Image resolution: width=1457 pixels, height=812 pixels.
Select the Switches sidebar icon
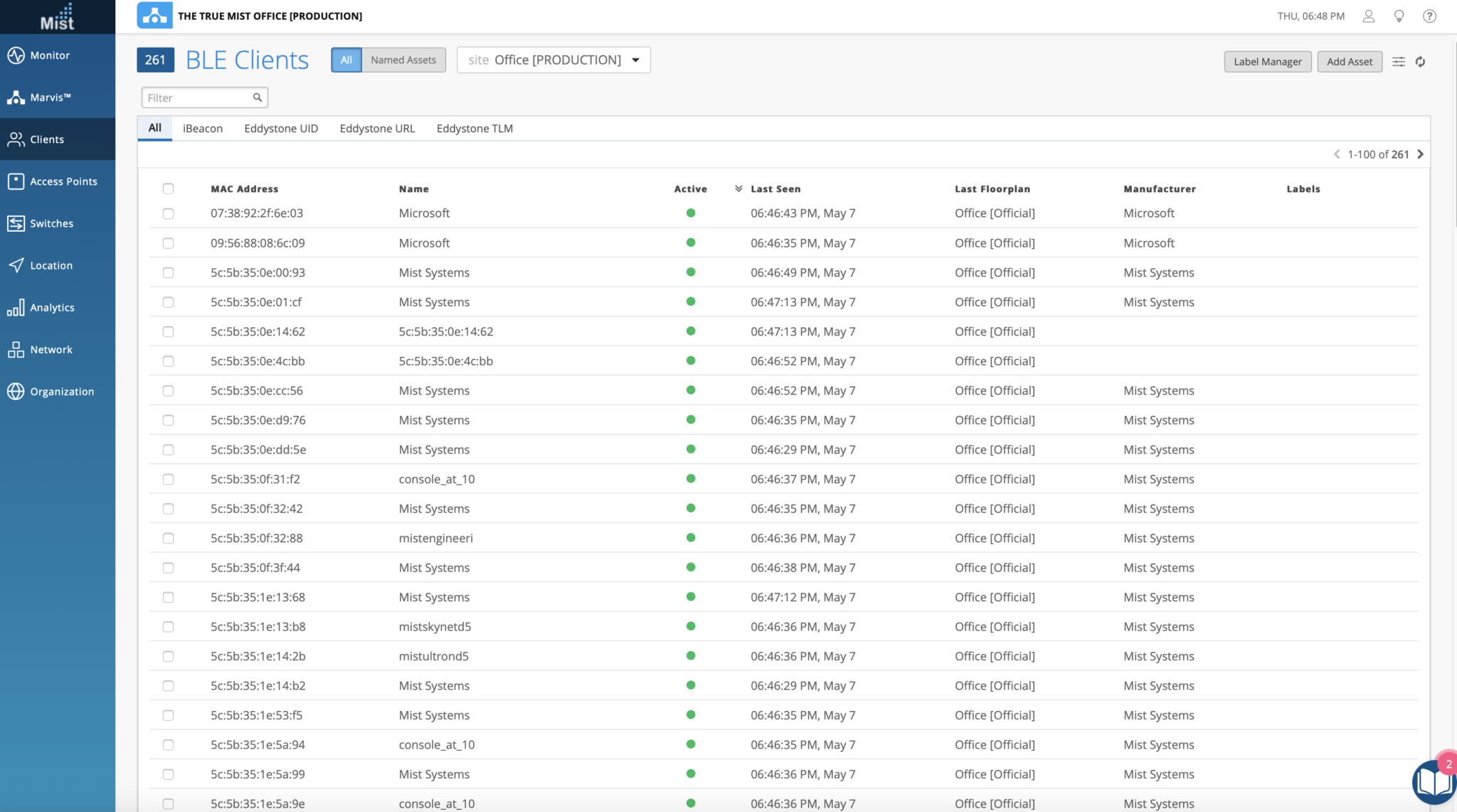point(51,223)
